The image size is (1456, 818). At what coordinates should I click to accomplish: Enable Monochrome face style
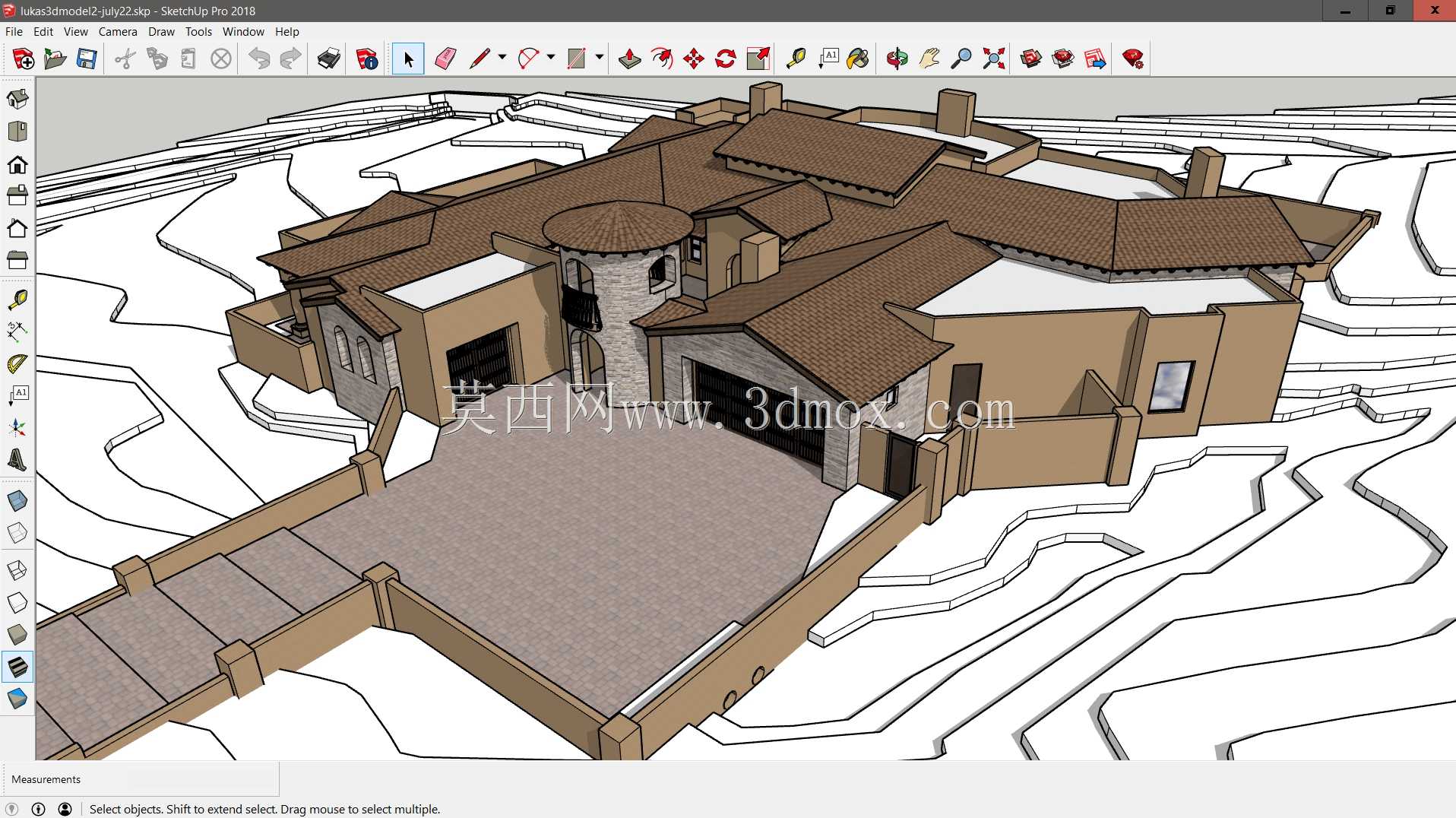(x=17, y=699)
